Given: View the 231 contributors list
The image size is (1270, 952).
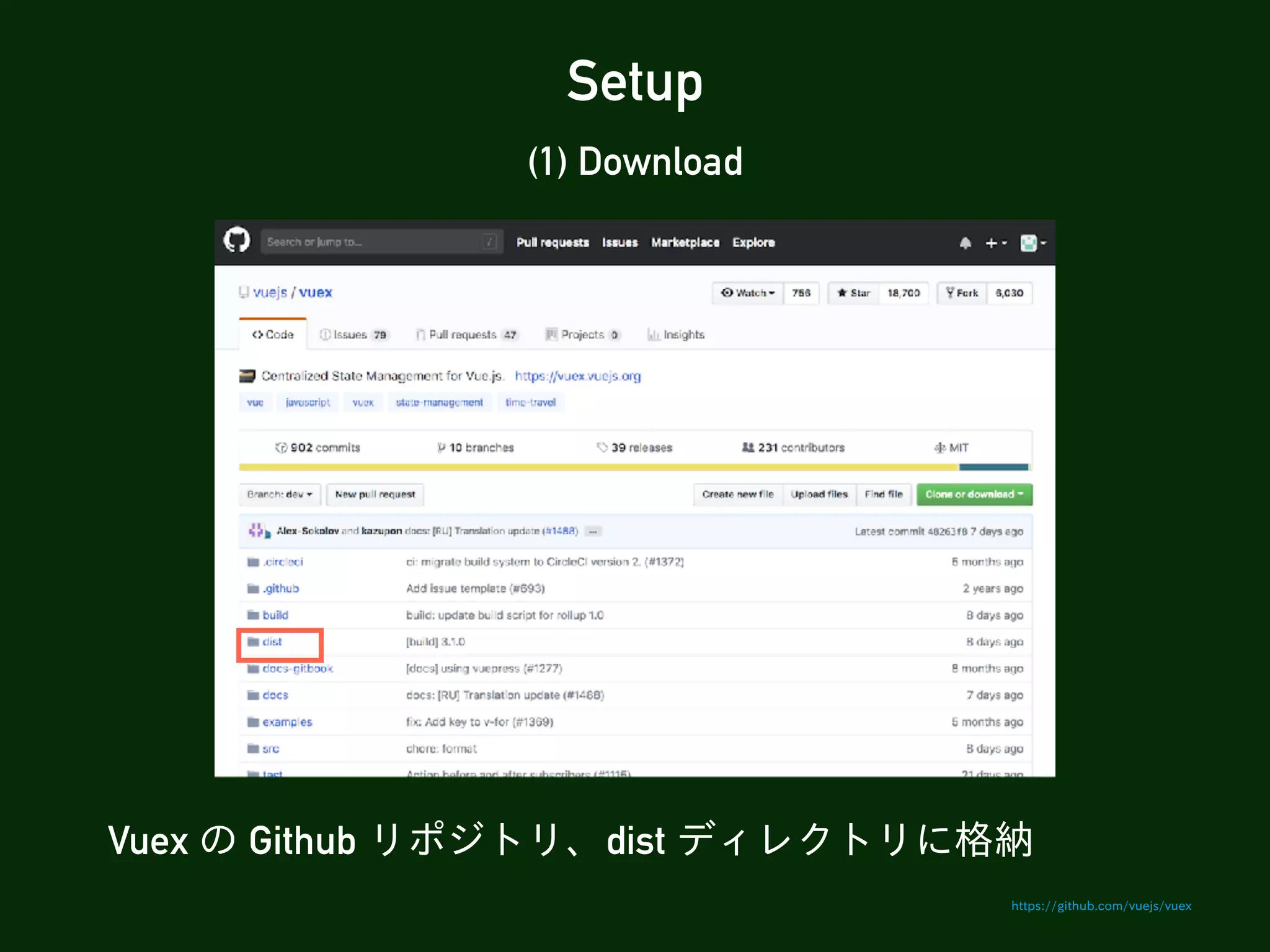Looking at the screenshot, I should 793,447.
